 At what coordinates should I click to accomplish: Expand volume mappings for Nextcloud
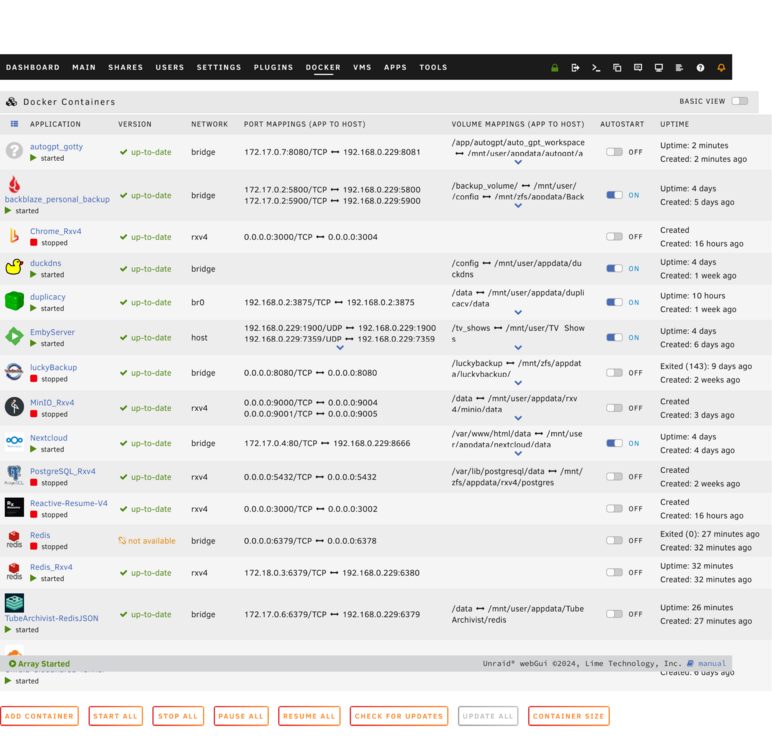tap(518, 453)
